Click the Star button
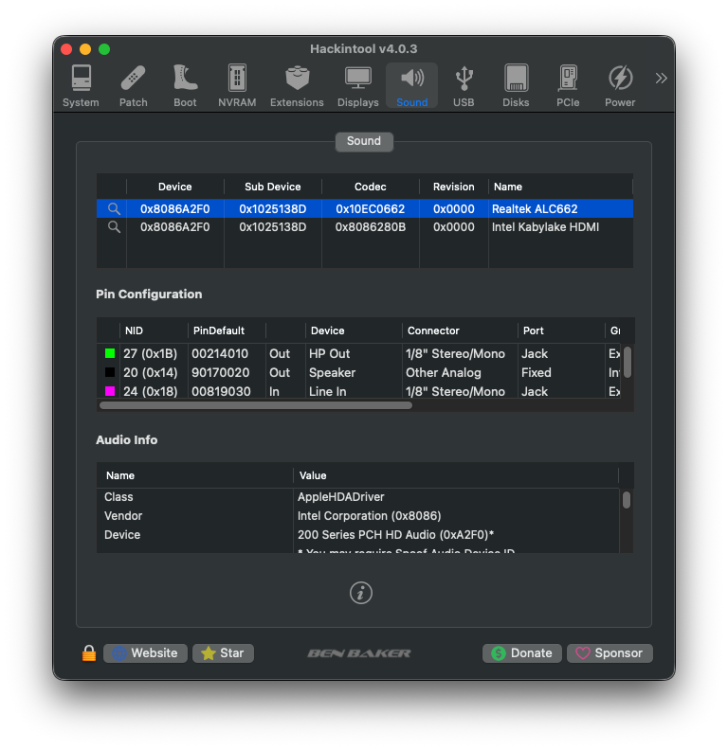 click(223, 653)
